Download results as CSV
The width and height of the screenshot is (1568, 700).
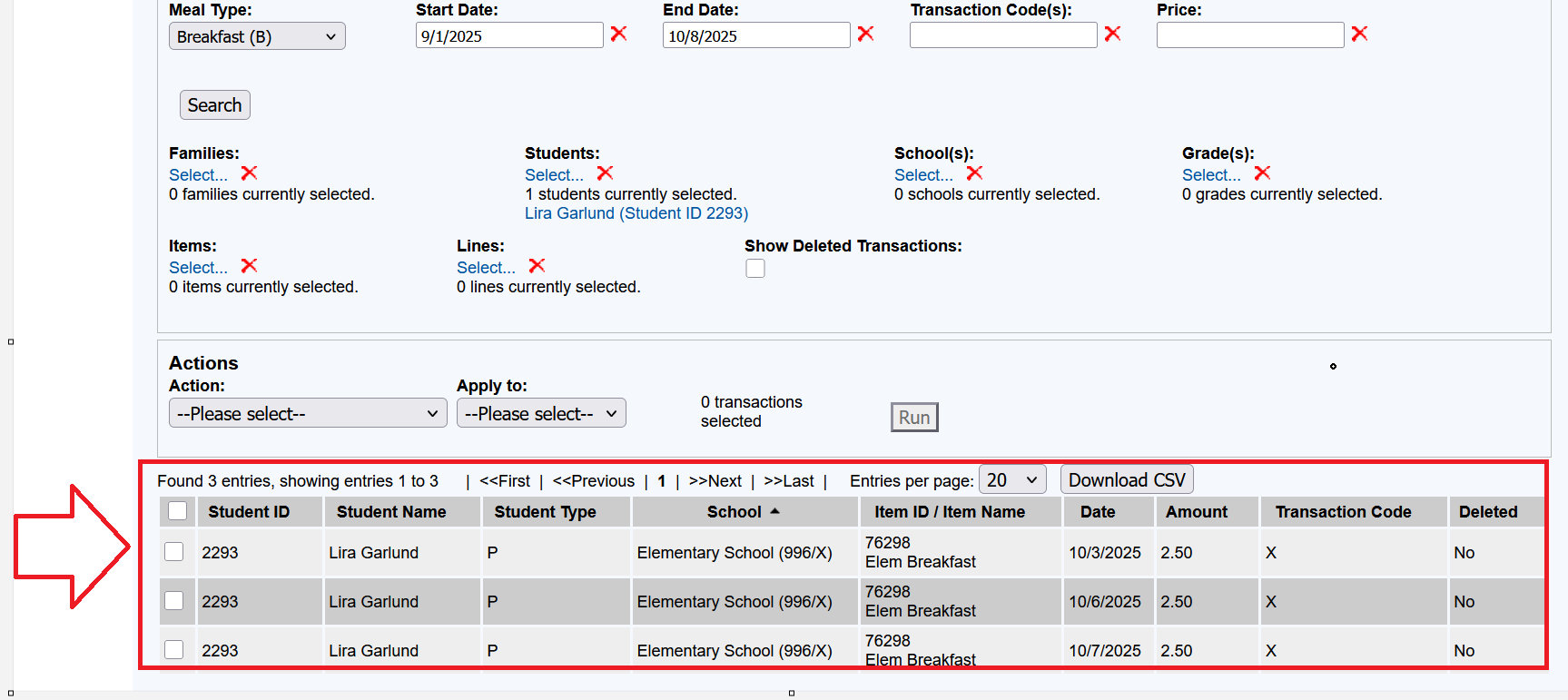1127,479
